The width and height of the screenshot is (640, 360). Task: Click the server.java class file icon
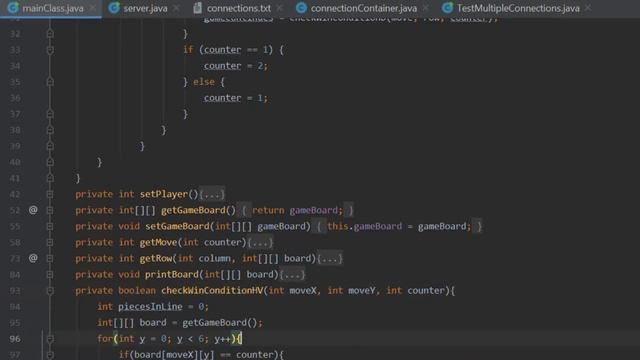[x=114, y=7]
